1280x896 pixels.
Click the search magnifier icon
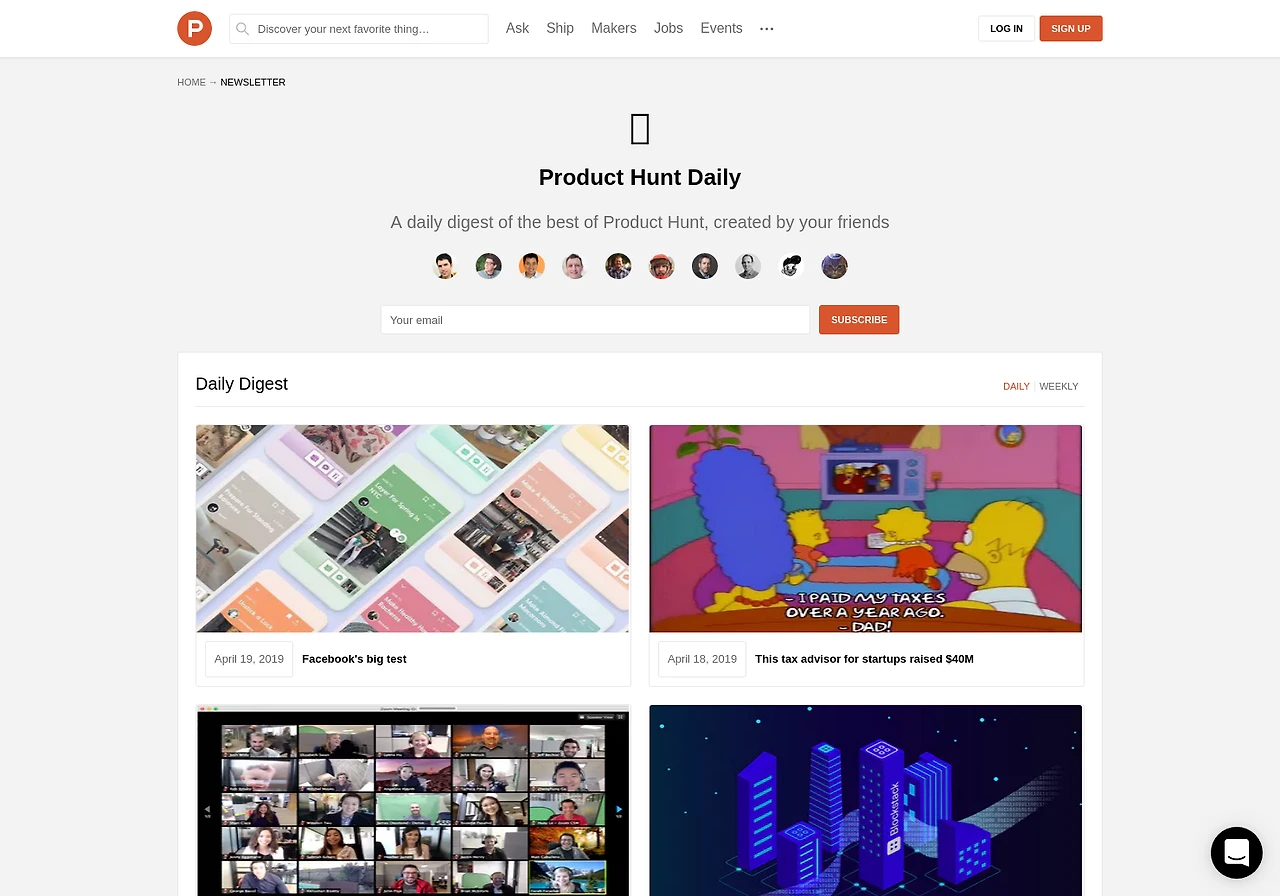pos(242,29)
